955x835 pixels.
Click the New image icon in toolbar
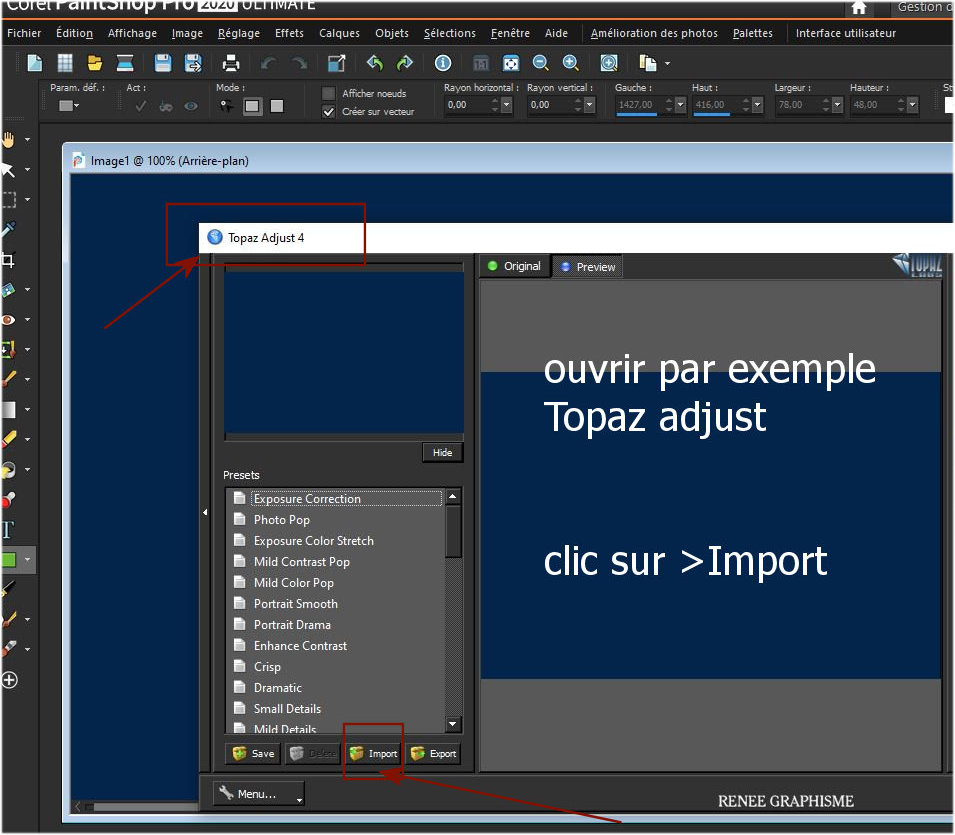tap(35, 63)
